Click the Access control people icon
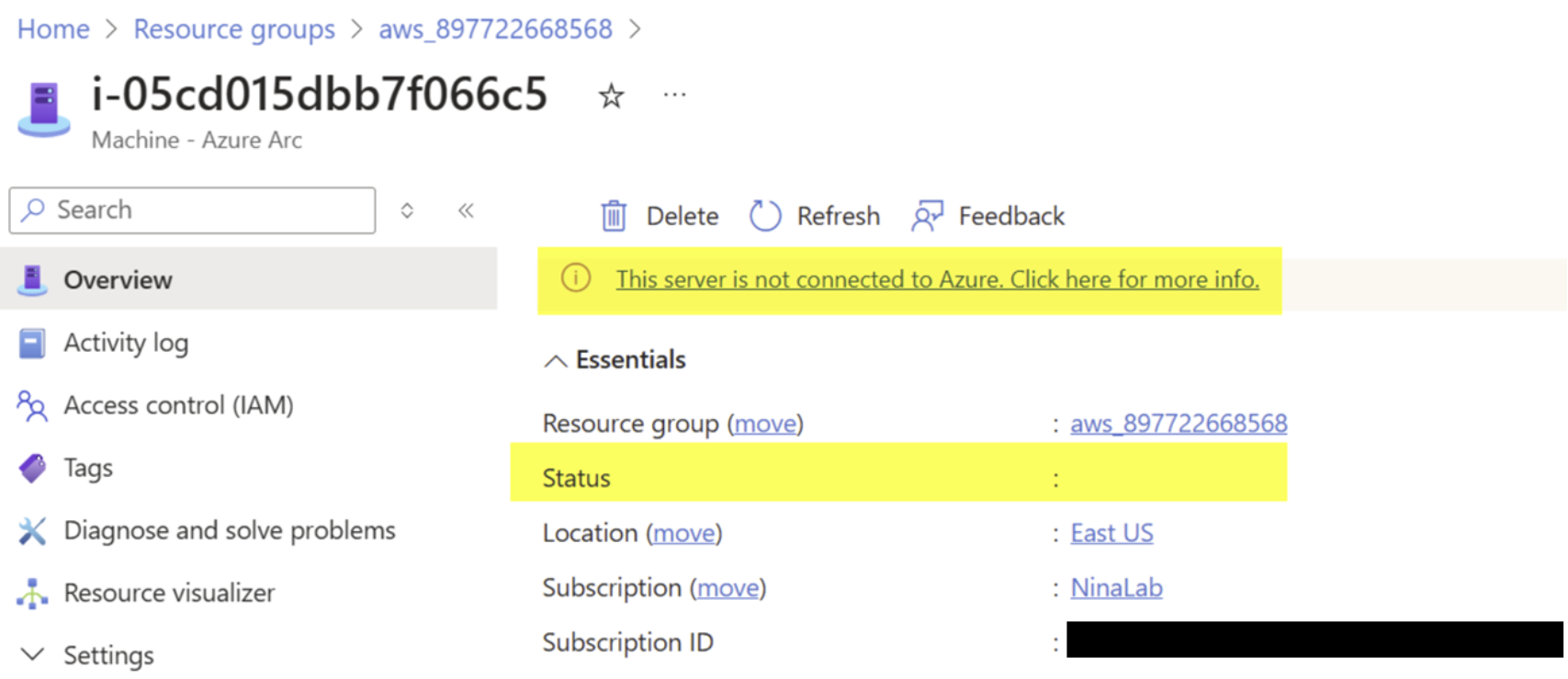The height and width of the screenshot is (679, 1568). 32,406
